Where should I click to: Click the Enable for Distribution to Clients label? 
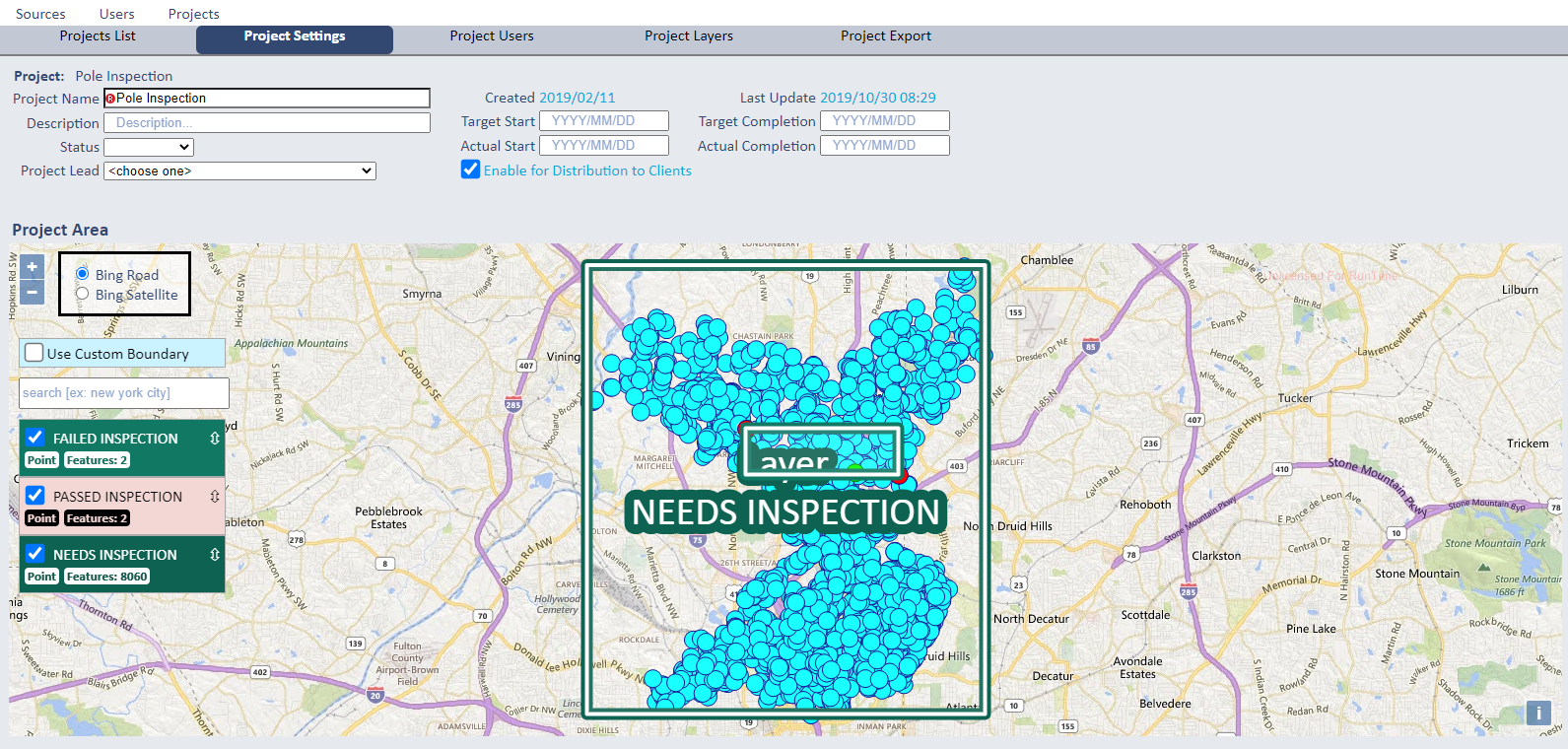tap(587, 170)
